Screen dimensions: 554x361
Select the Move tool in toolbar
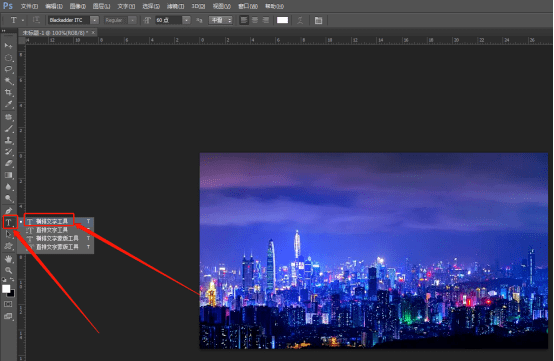(8, 46)
